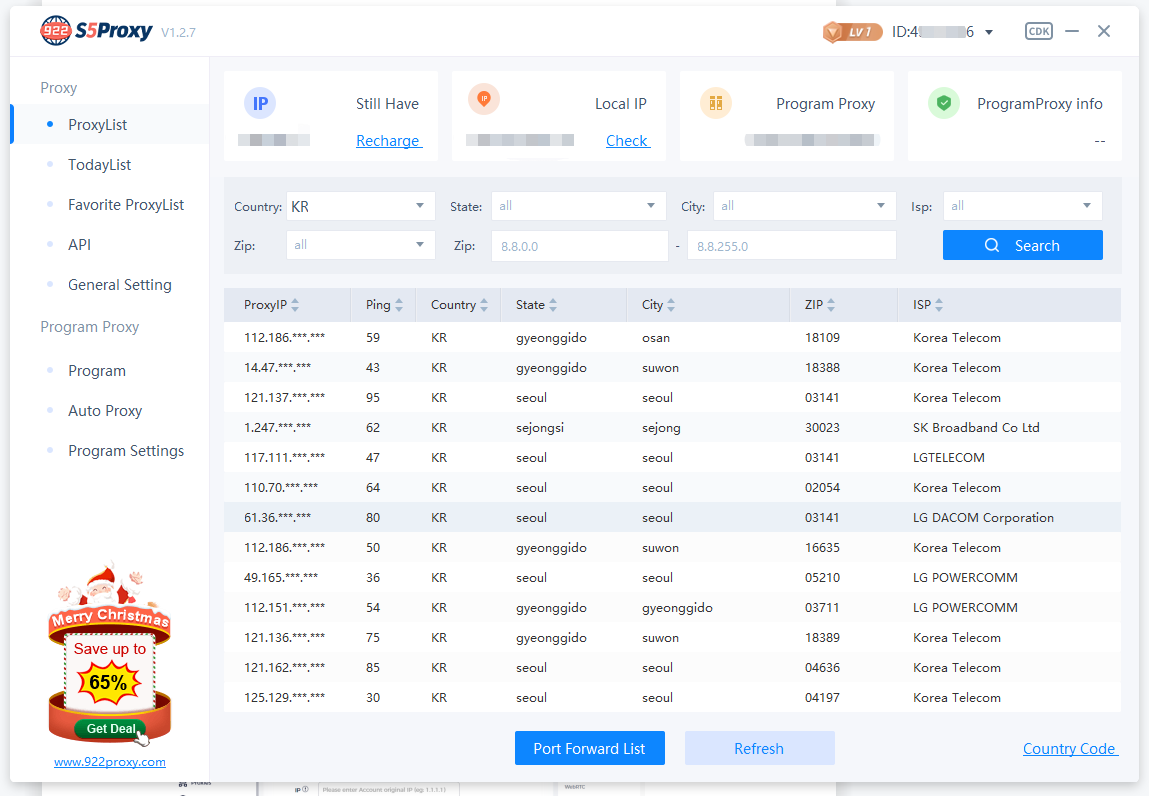1149x796 pixels.
Task: Select the LGTELECOM proxy row
Action: (x=672, y=457)
